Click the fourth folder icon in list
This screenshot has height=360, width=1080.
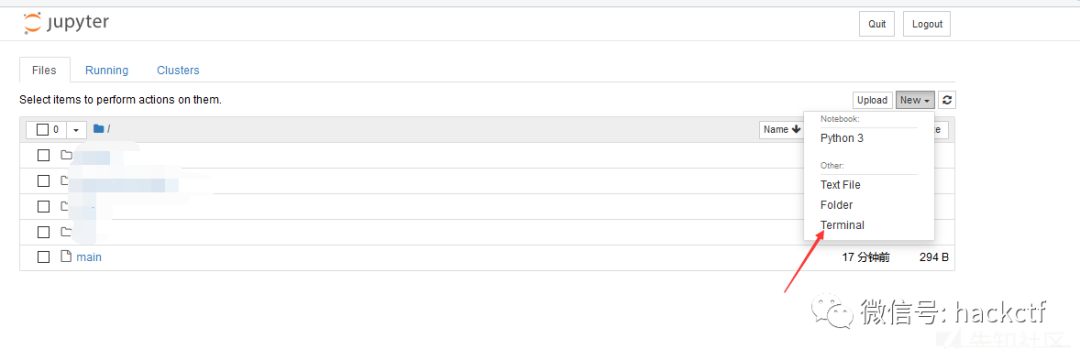(x=66, y=231)
